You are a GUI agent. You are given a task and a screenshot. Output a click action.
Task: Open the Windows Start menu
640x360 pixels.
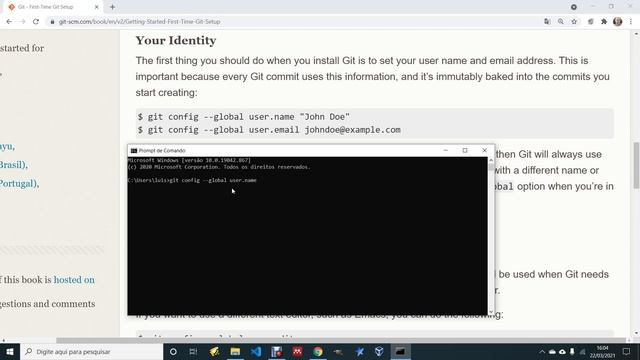click(x=10, y=351)
